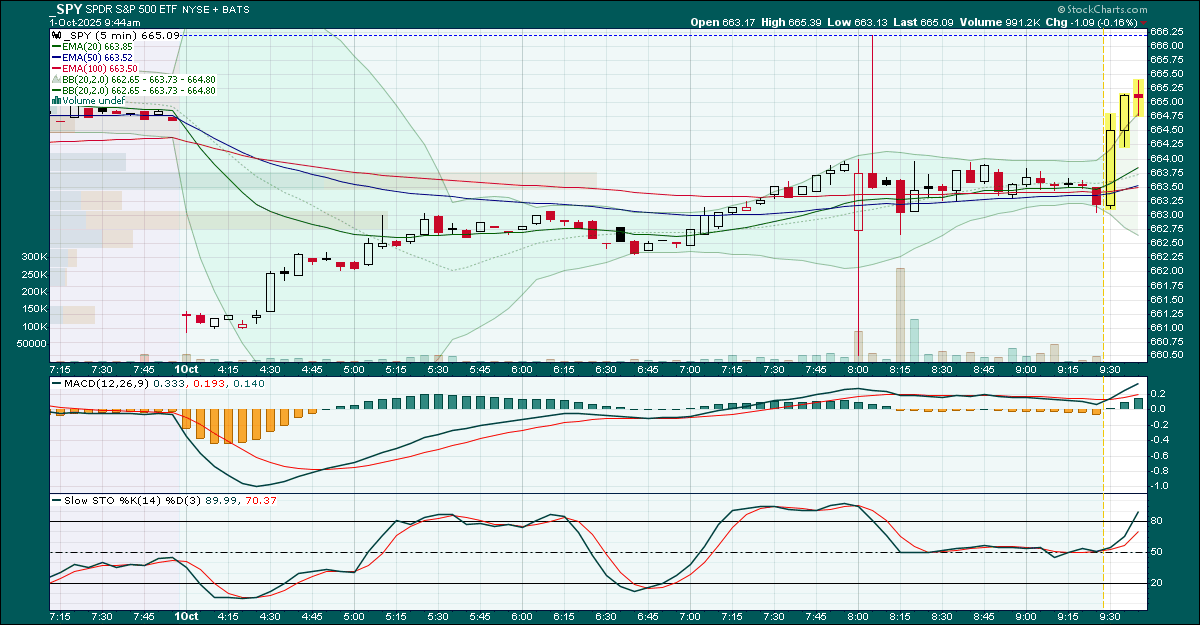Select the EMA(50) 663.52 legend text
The width and height of the screenshot is (1200, 625).
(x=95, y=57)
